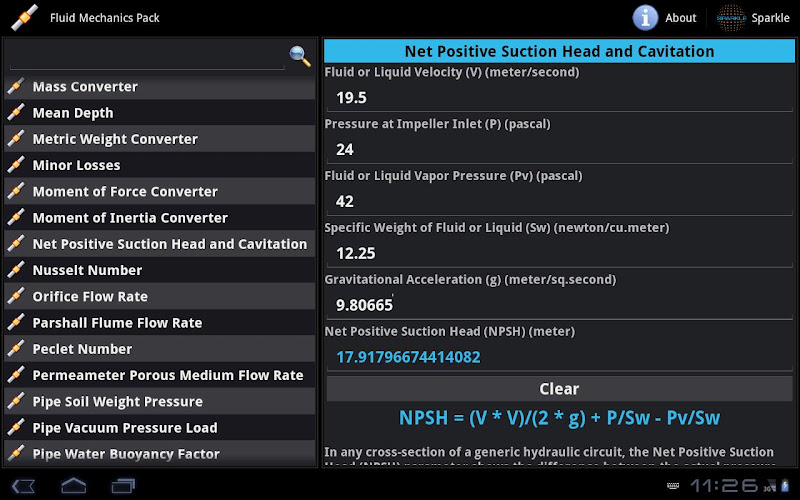Click the pipe icon beside Mass Converter
Screen dimensions: 800x500
[x=16, y=87]
